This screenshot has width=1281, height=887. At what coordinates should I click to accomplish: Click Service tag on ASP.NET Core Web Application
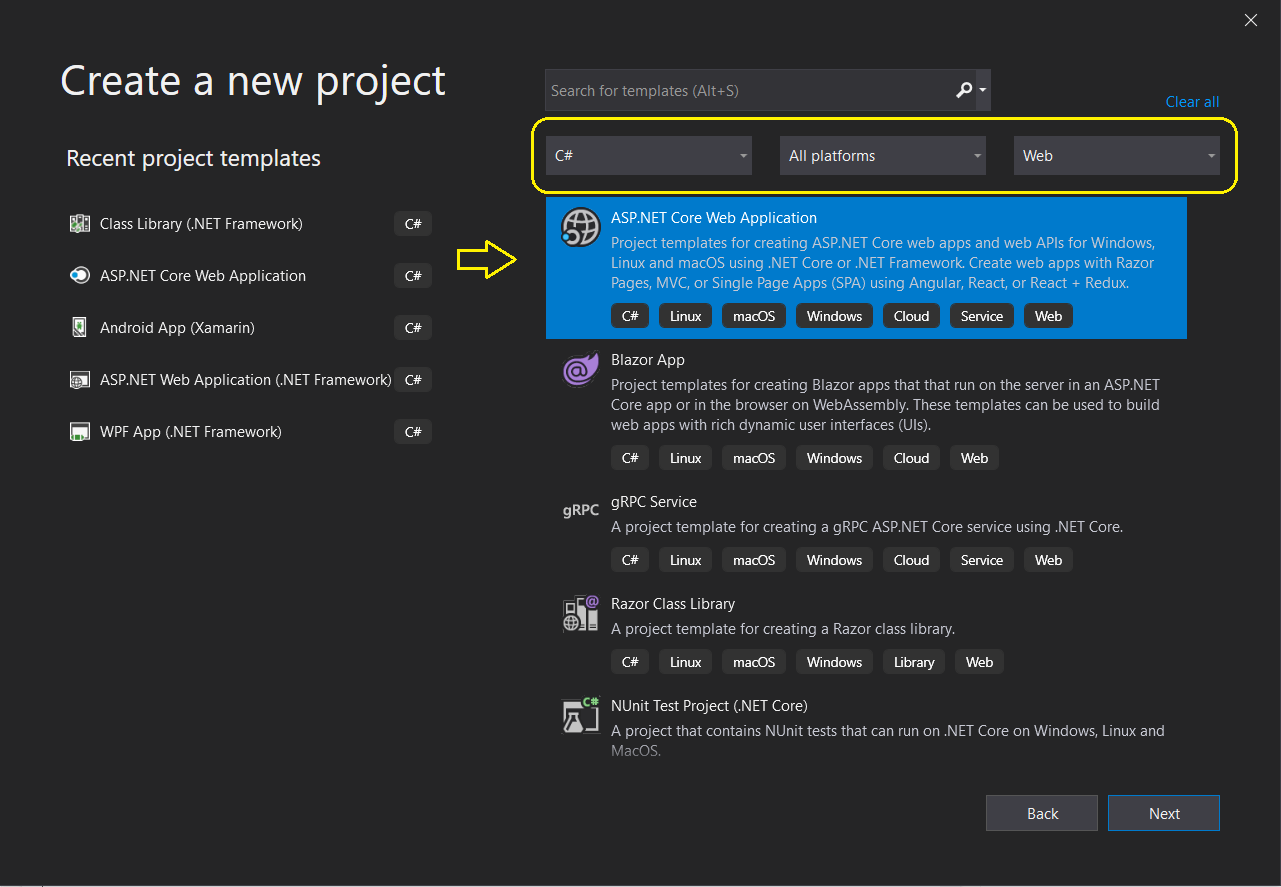[982, 316]
